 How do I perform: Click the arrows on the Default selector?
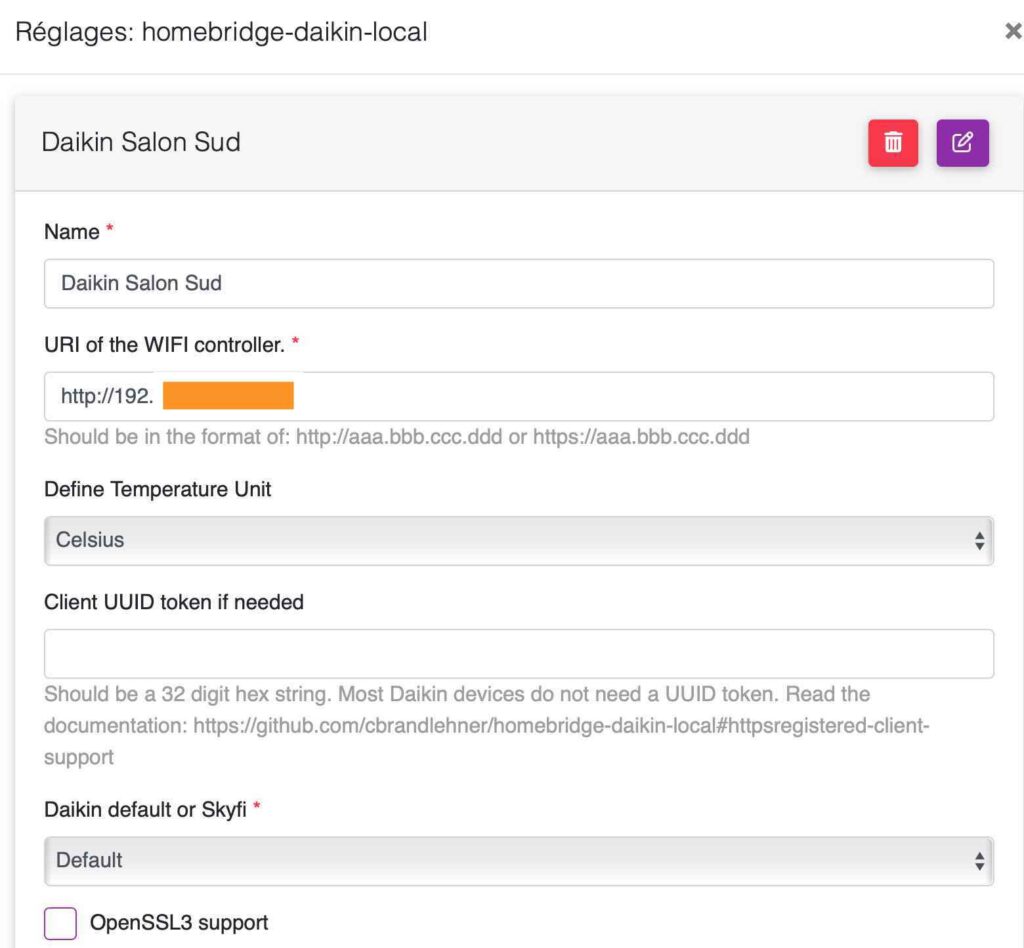[979, 861]
